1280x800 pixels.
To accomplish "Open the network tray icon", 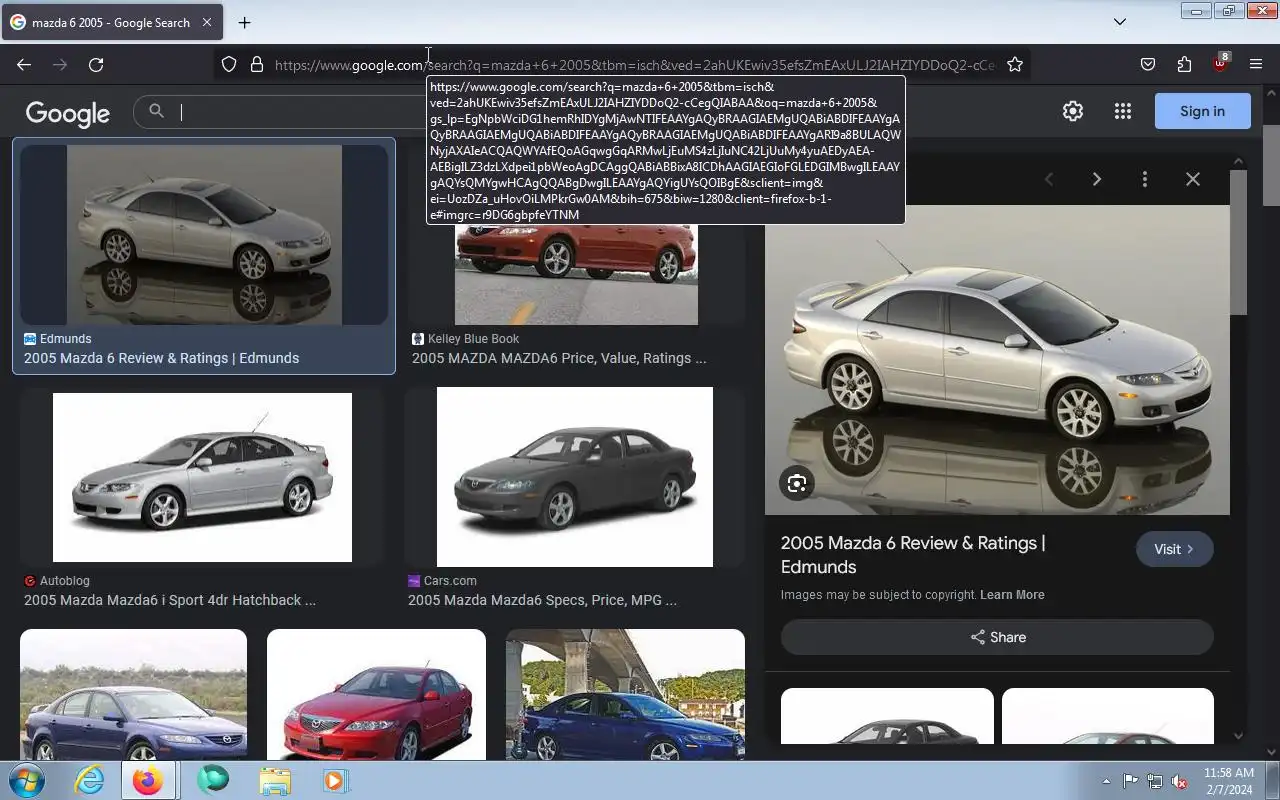I will pos(1155,781).
